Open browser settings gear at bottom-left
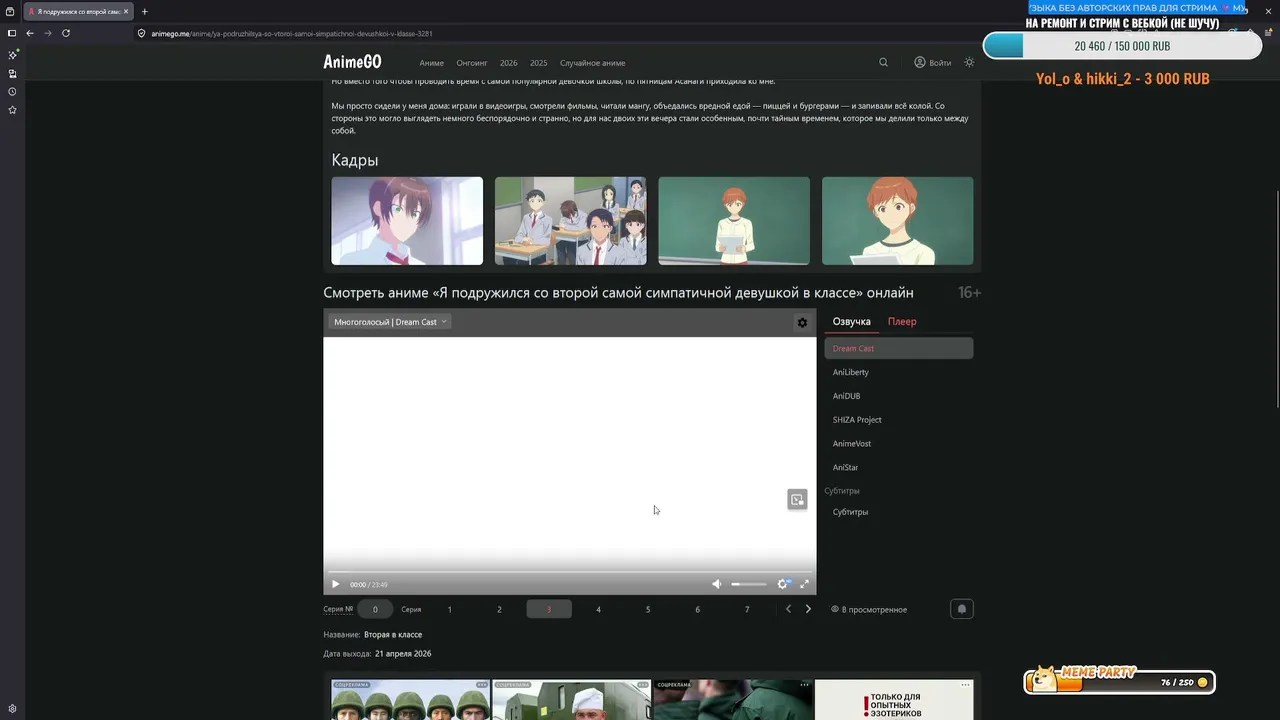 (x=12, y=709)
